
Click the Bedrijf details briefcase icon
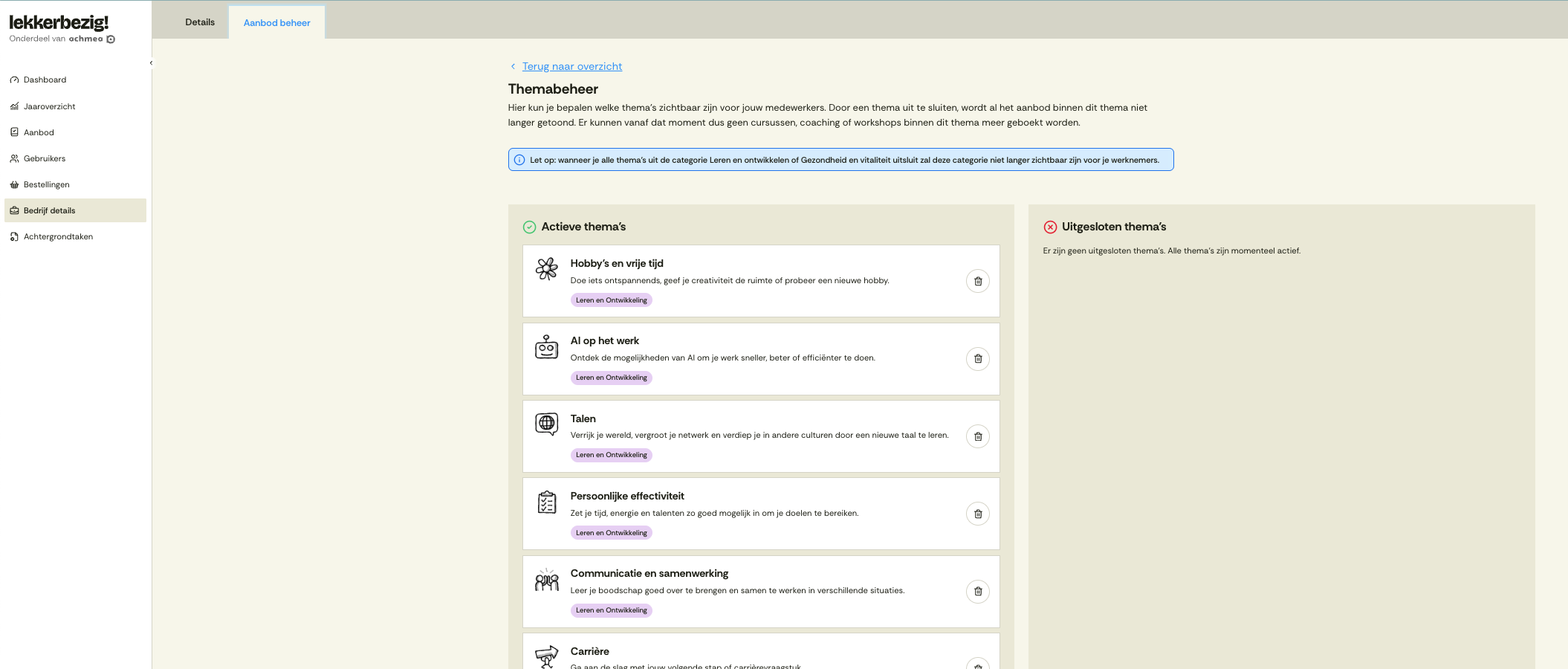(x=14, y=210)
